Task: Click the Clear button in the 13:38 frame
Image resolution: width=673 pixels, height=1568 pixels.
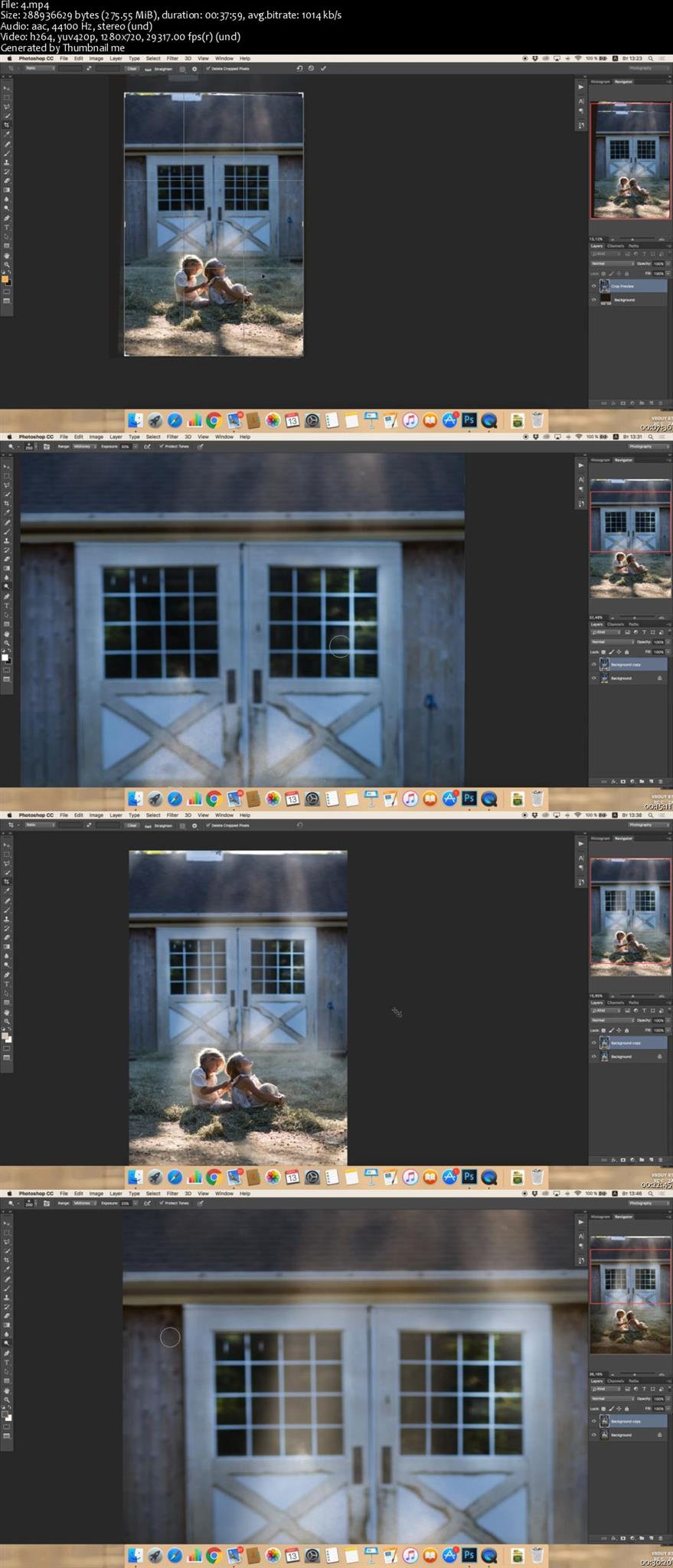Action: 131,825
